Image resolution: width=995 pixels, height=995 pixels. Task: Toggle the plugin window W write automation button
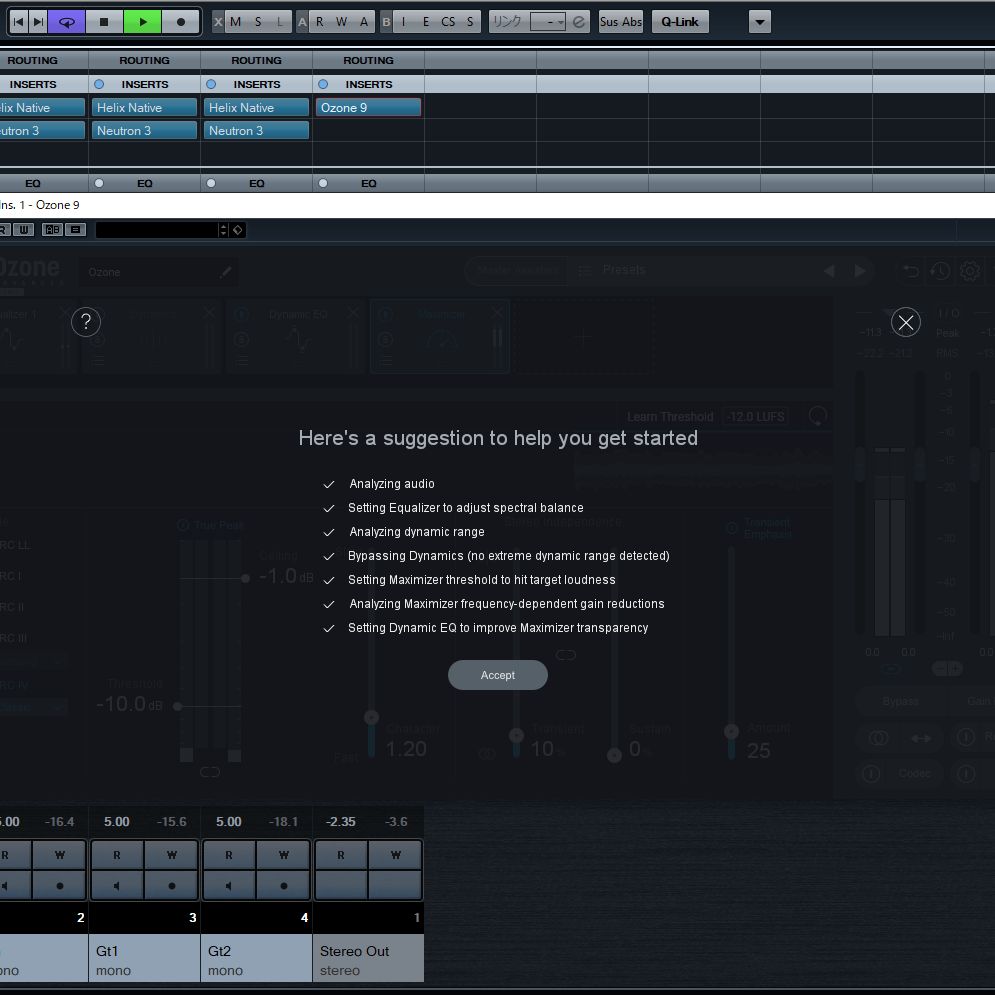coord(23,230)
